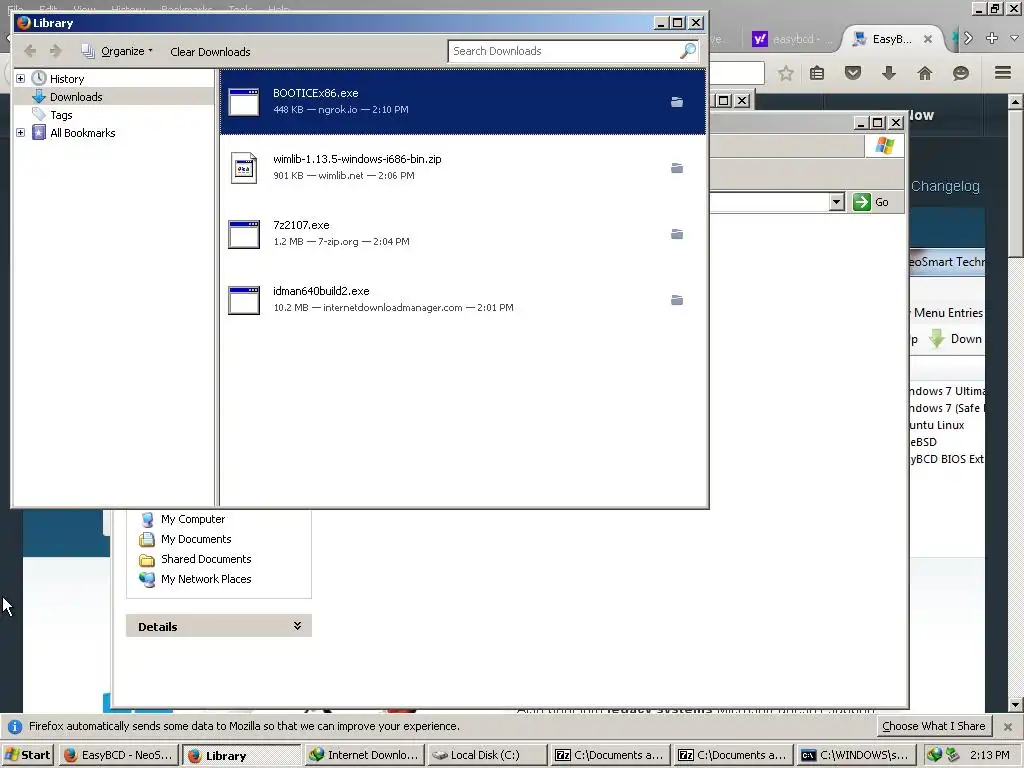
Task: Open containing folder for wimlib-1.13.5 zip
Action: tap(677, 168)
